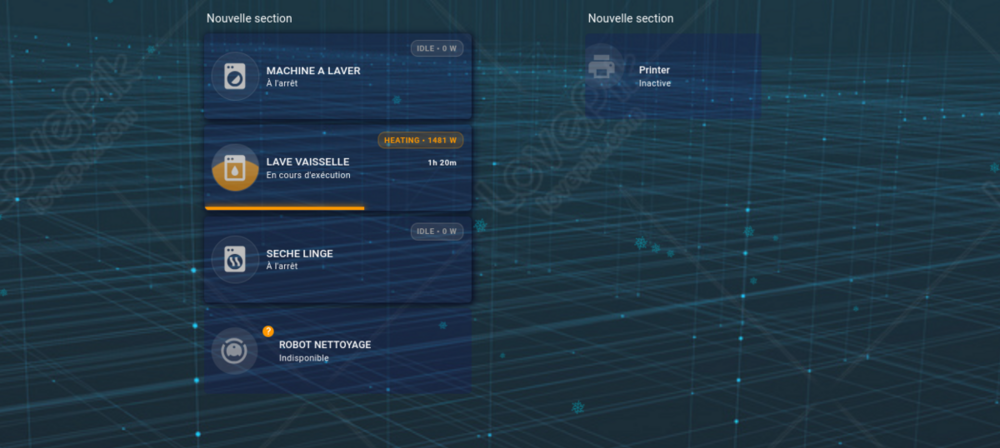1000x448 pixels.
Task: Click the dryer icon for SECHE LINGE
Action: point(235,260)
